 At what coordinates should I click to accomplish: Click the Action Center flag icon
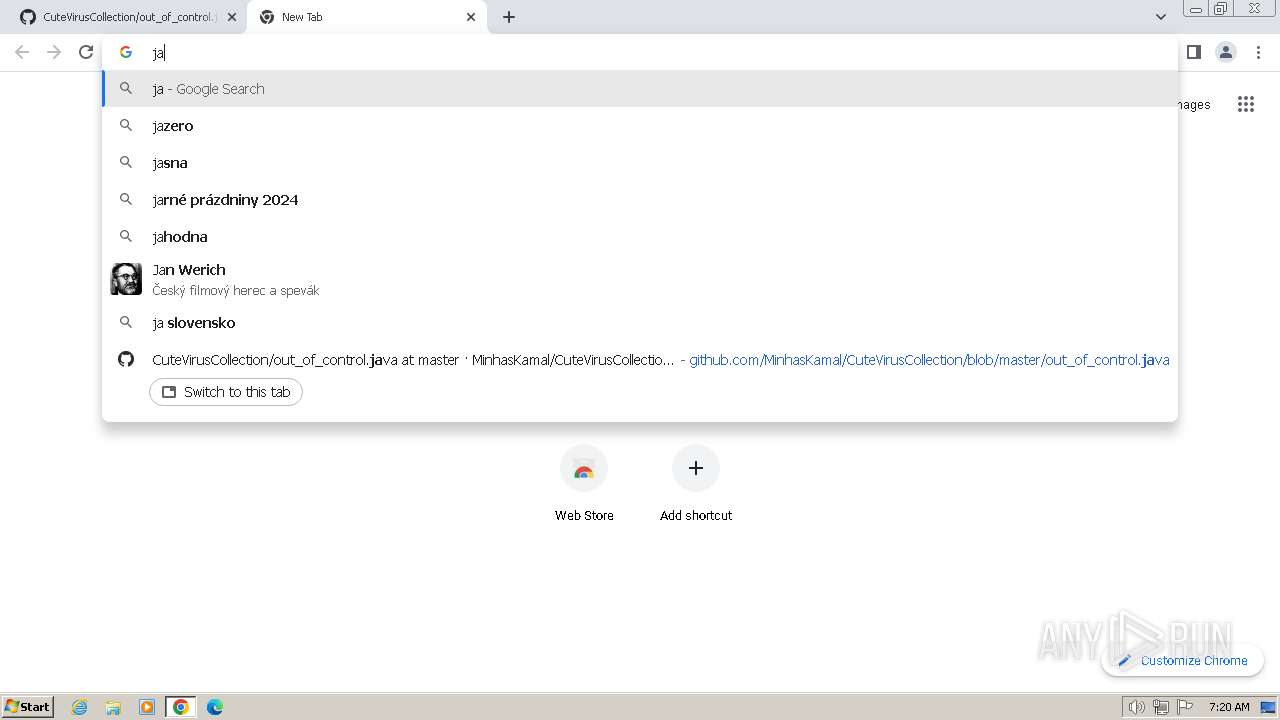tap(1185, 707)
